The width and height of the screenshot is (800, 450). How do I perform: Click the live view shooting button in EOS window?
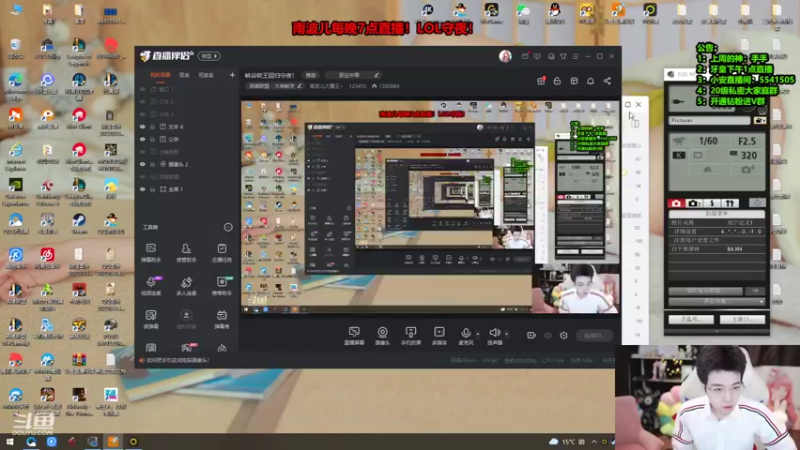click(x=706, y=291)
